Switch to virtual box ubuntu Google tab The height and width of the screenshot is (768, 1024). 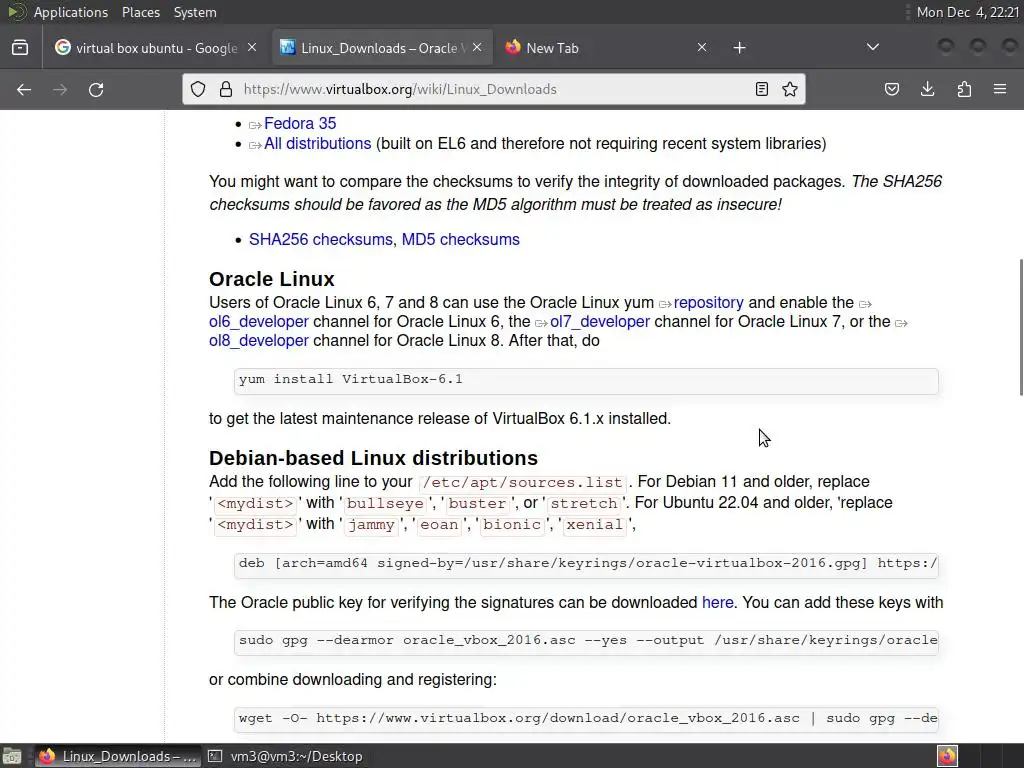pyautogui.click(x=156, y=48)
